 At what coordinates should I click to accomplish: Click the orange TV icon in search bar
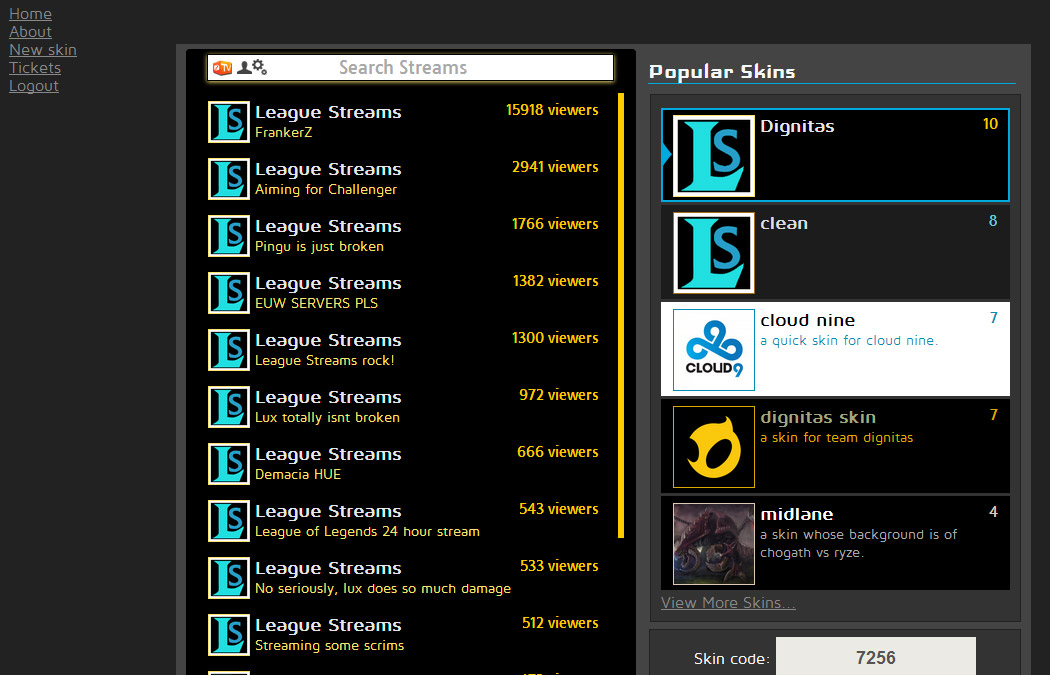tap(222, 68)
